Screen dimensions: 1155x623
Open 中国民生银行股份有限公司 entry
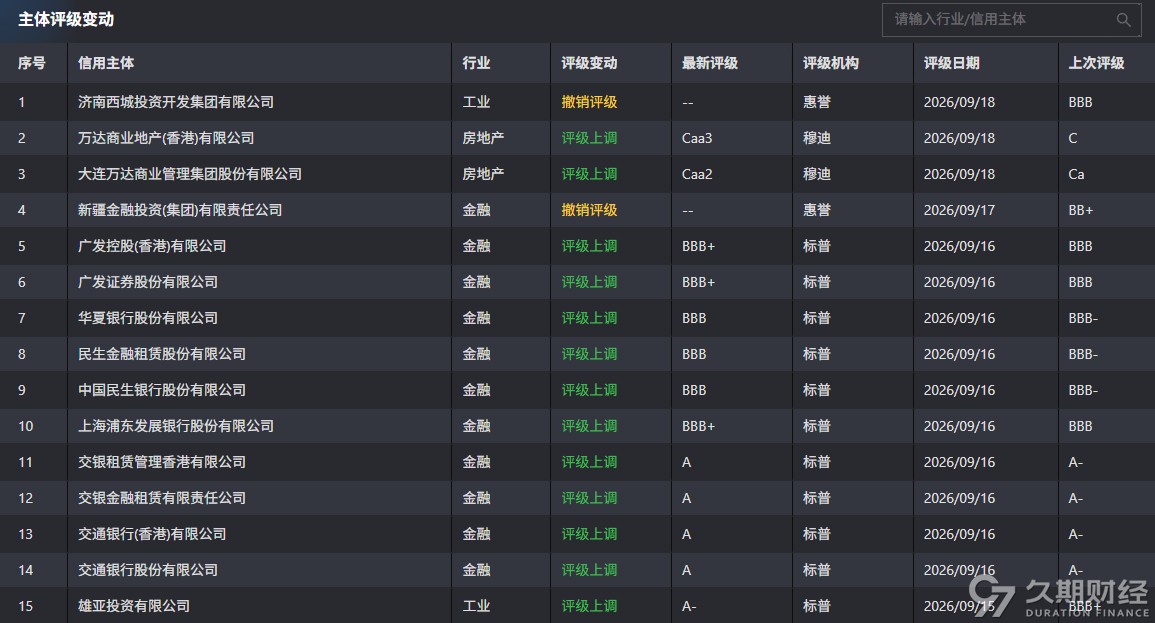point(162,390)
